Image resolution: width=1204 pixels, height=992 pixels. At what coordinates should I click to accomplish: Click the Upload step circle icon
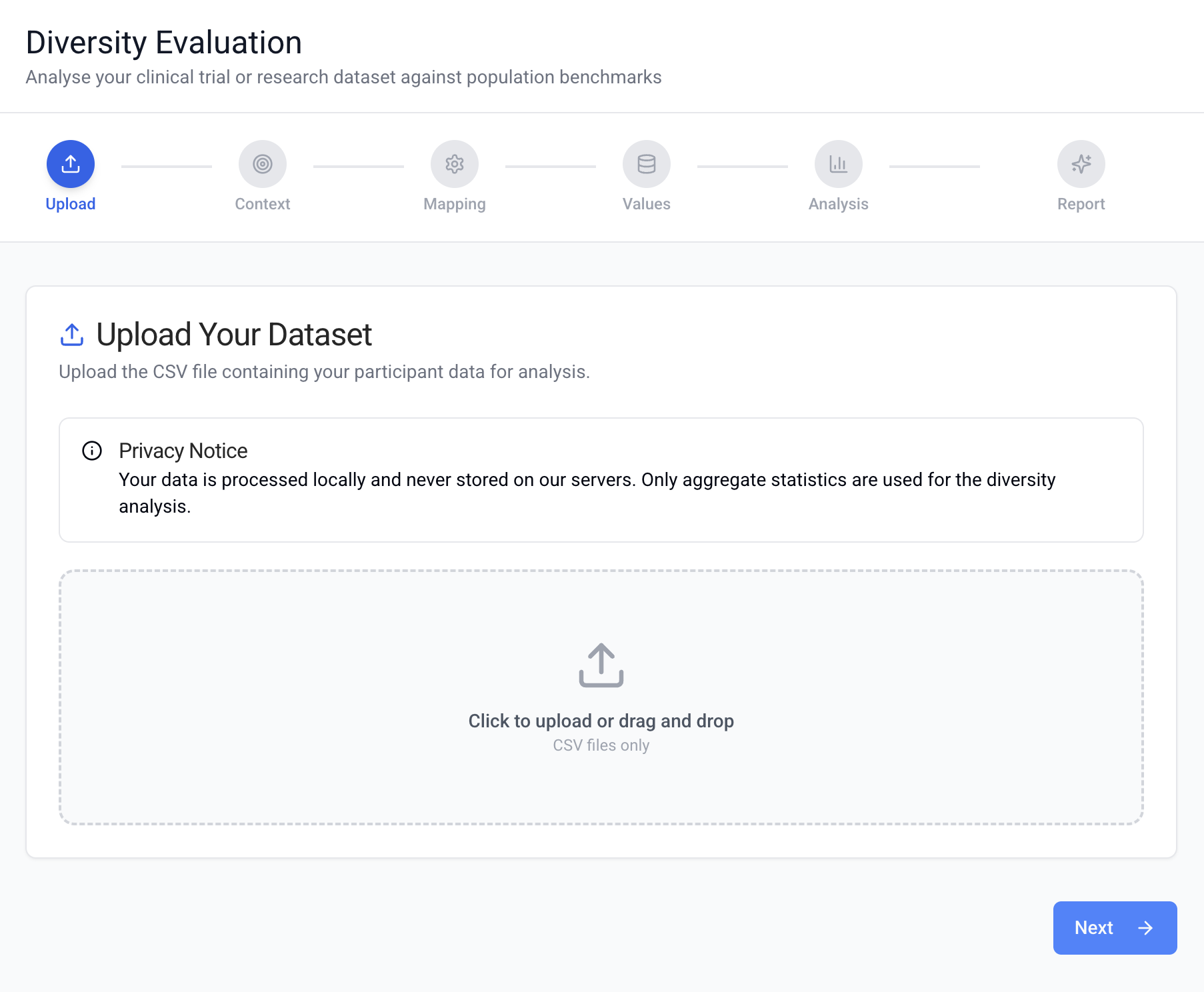[71, 164]
